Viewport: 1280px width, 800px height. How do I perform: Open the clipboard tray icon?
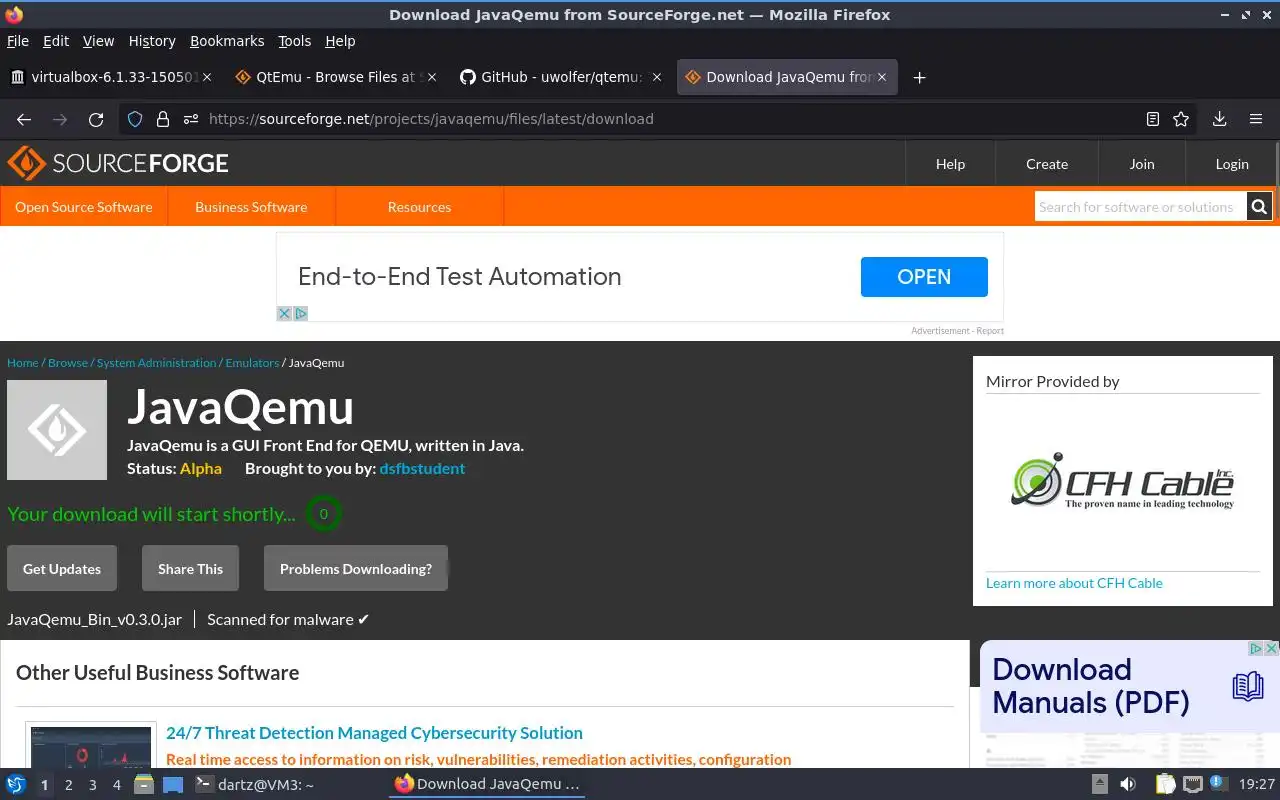point(1165,784)
